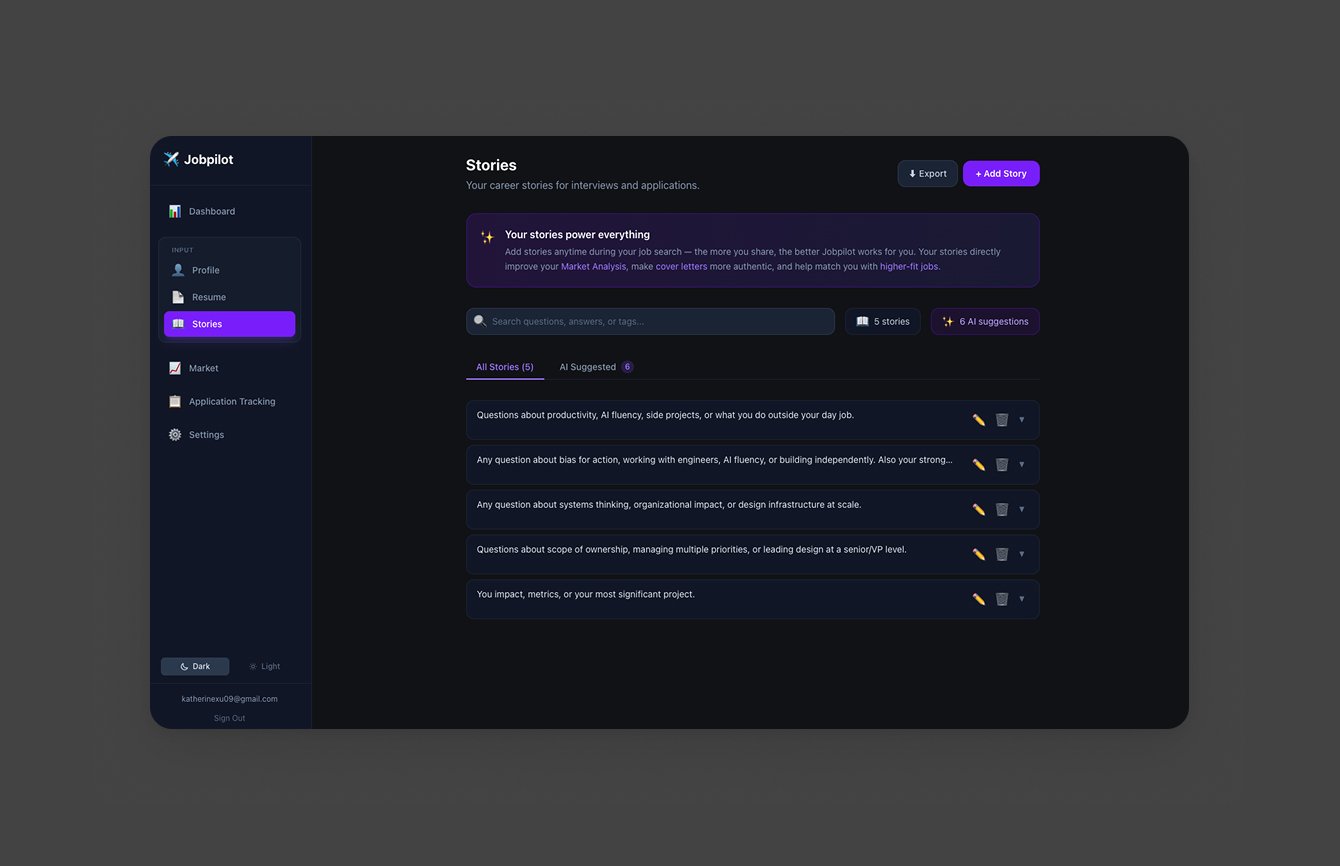Edit the bias for action story
The height and width of the screenshot is (866, 1340).
pyautogui.click(x=979, y=465)
